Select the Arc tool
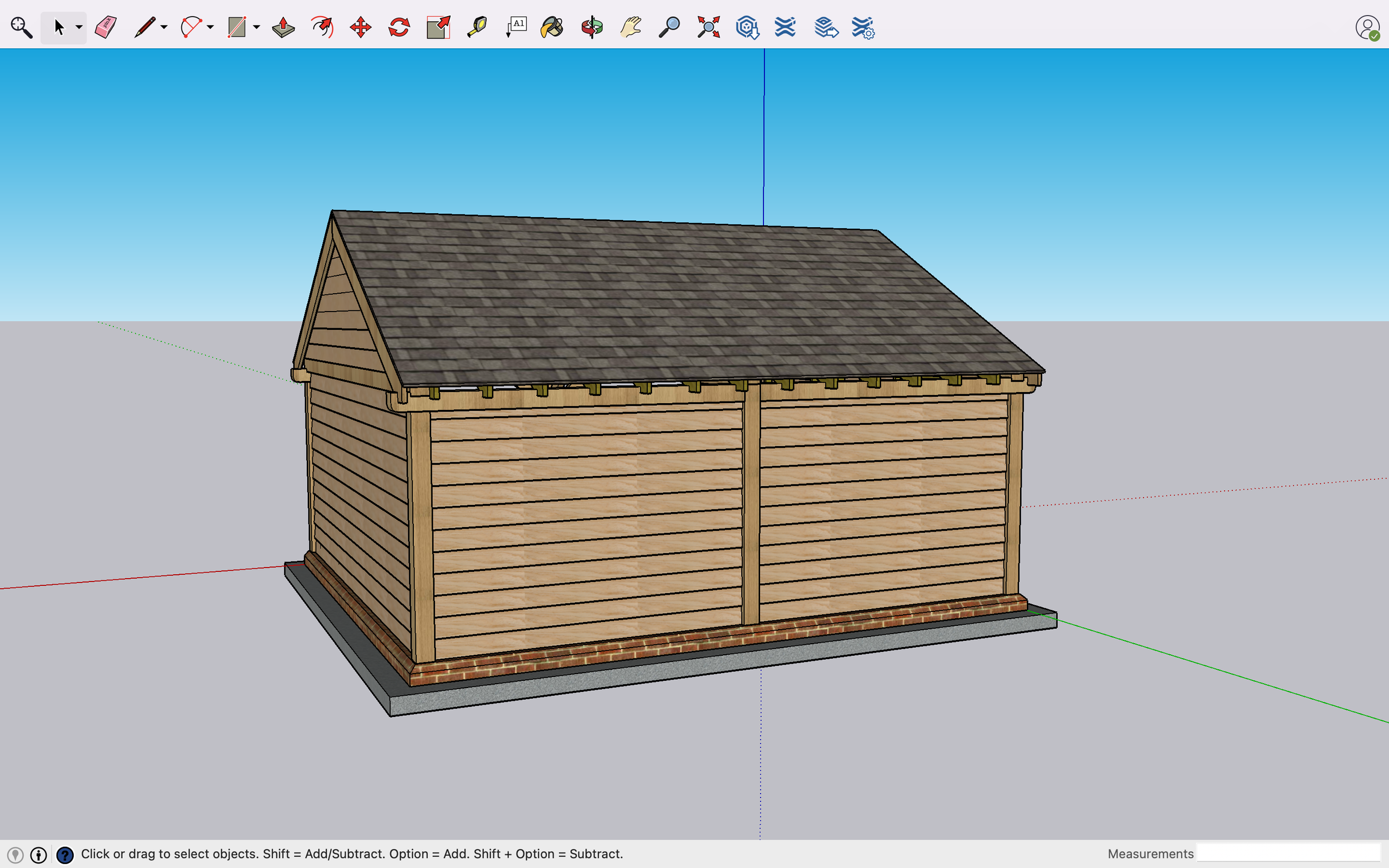Image resolution: width=1389 pixels, height=868 pixels. coord(191,27)
